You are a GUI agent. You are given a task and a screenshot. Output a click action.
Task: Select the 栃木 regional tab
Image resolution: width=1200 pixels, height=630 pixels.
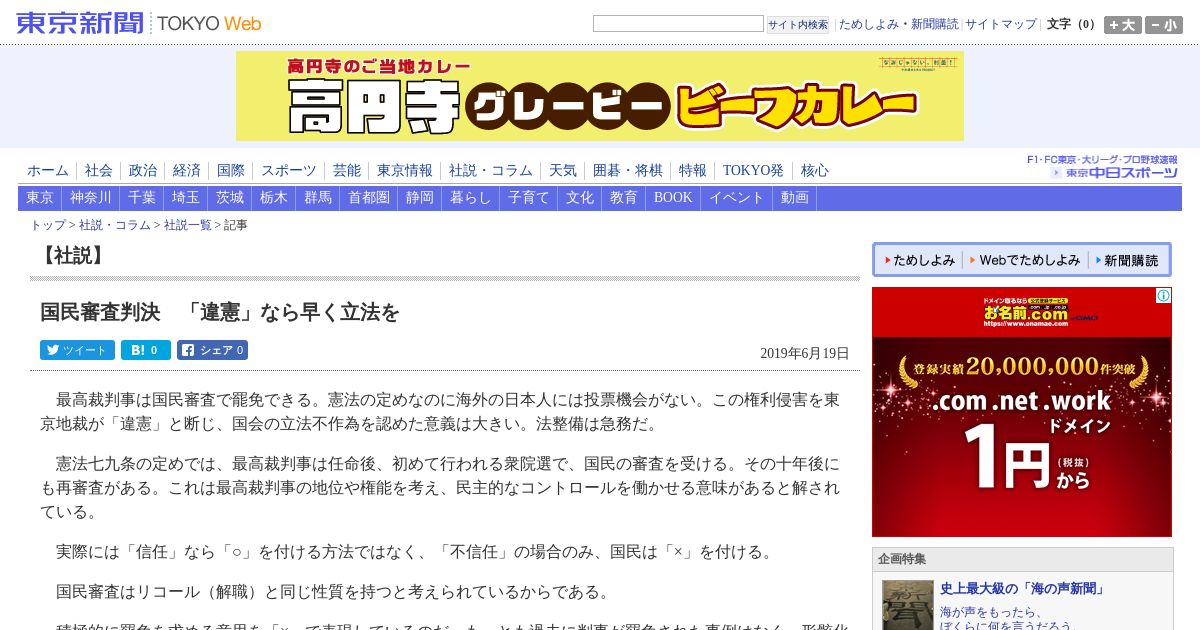click(274, 198)
